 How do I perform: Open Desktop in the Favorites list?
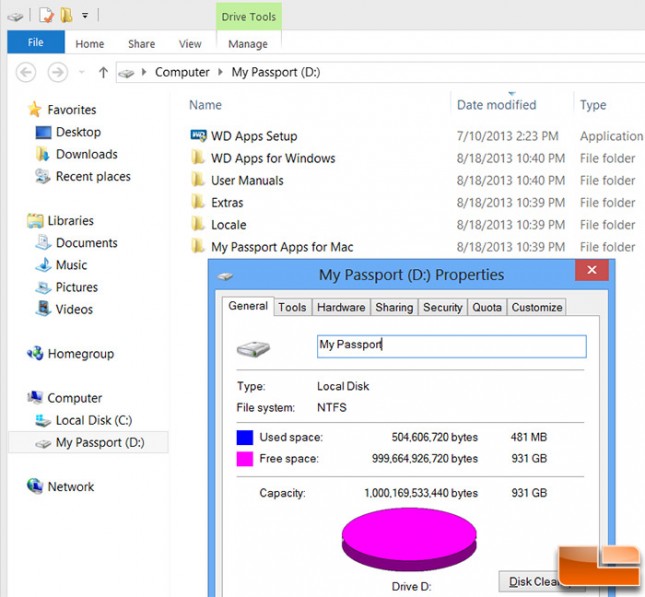(x=78, y=132)
